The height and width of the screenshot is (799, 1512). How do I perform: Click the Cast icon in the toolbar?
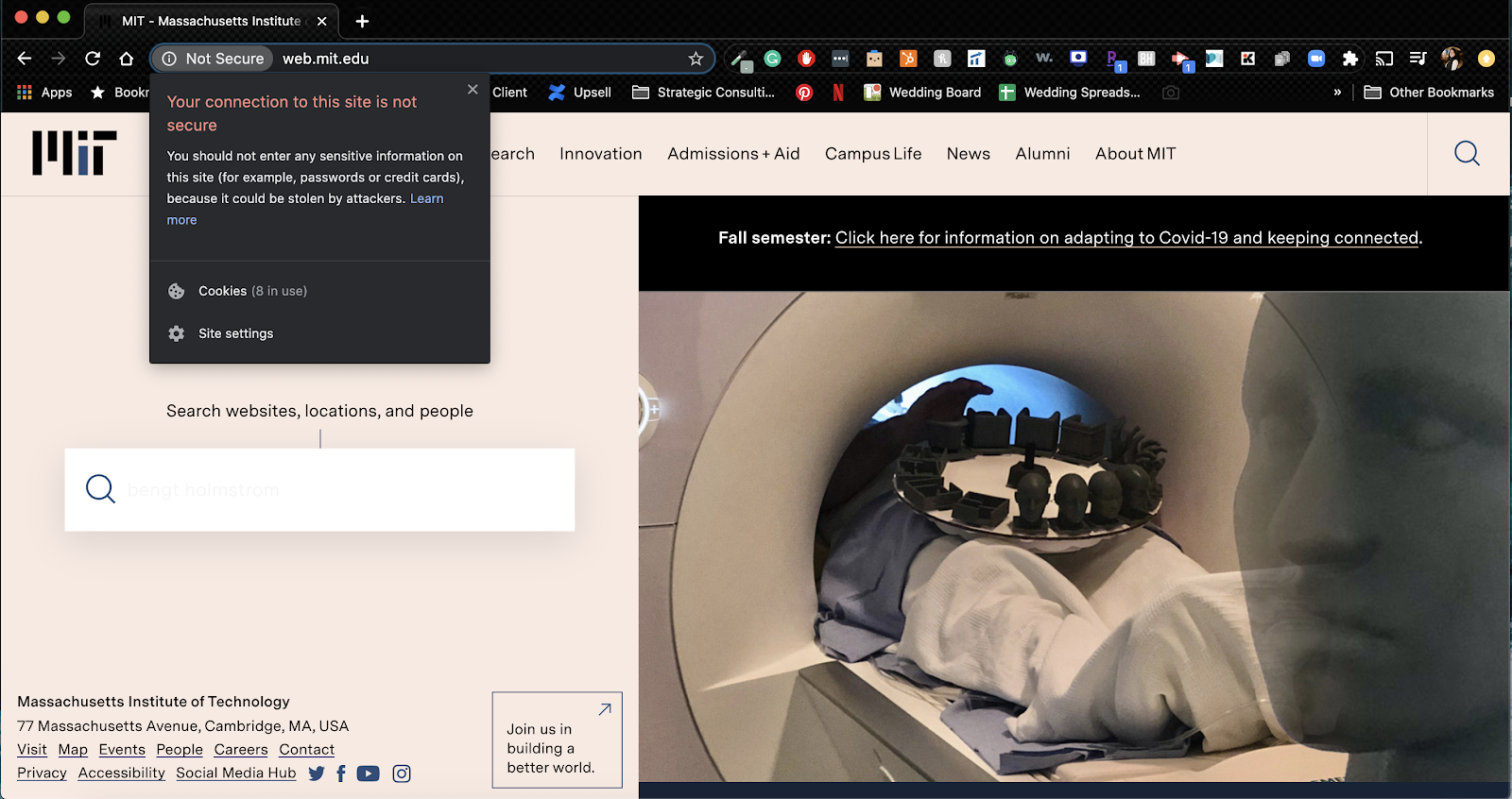[x=1384, y=59]
